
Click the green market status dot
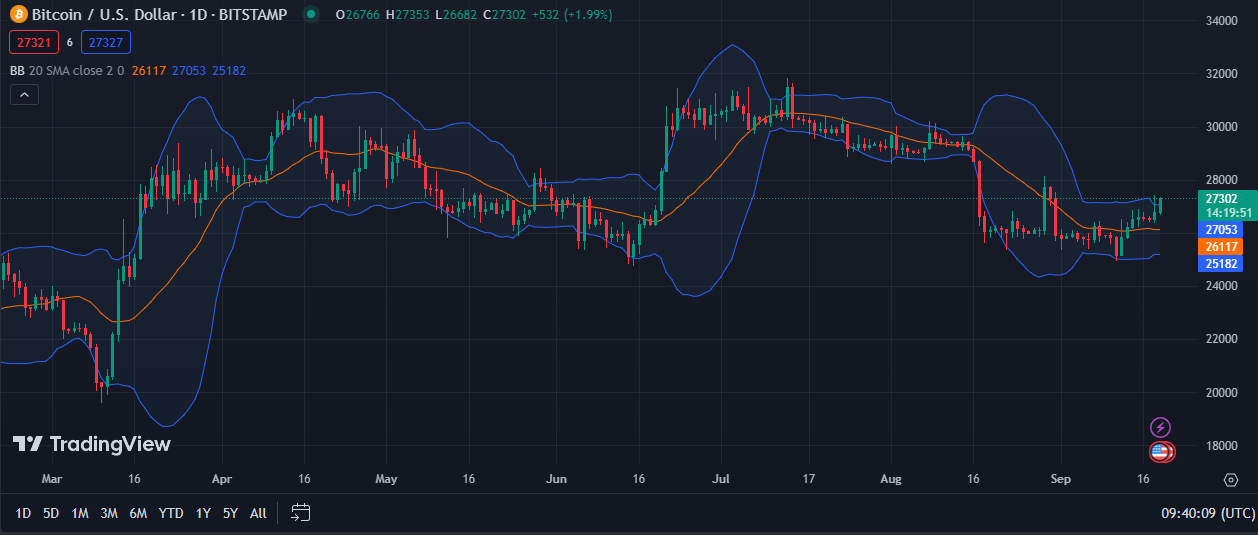tap(311, 15)
